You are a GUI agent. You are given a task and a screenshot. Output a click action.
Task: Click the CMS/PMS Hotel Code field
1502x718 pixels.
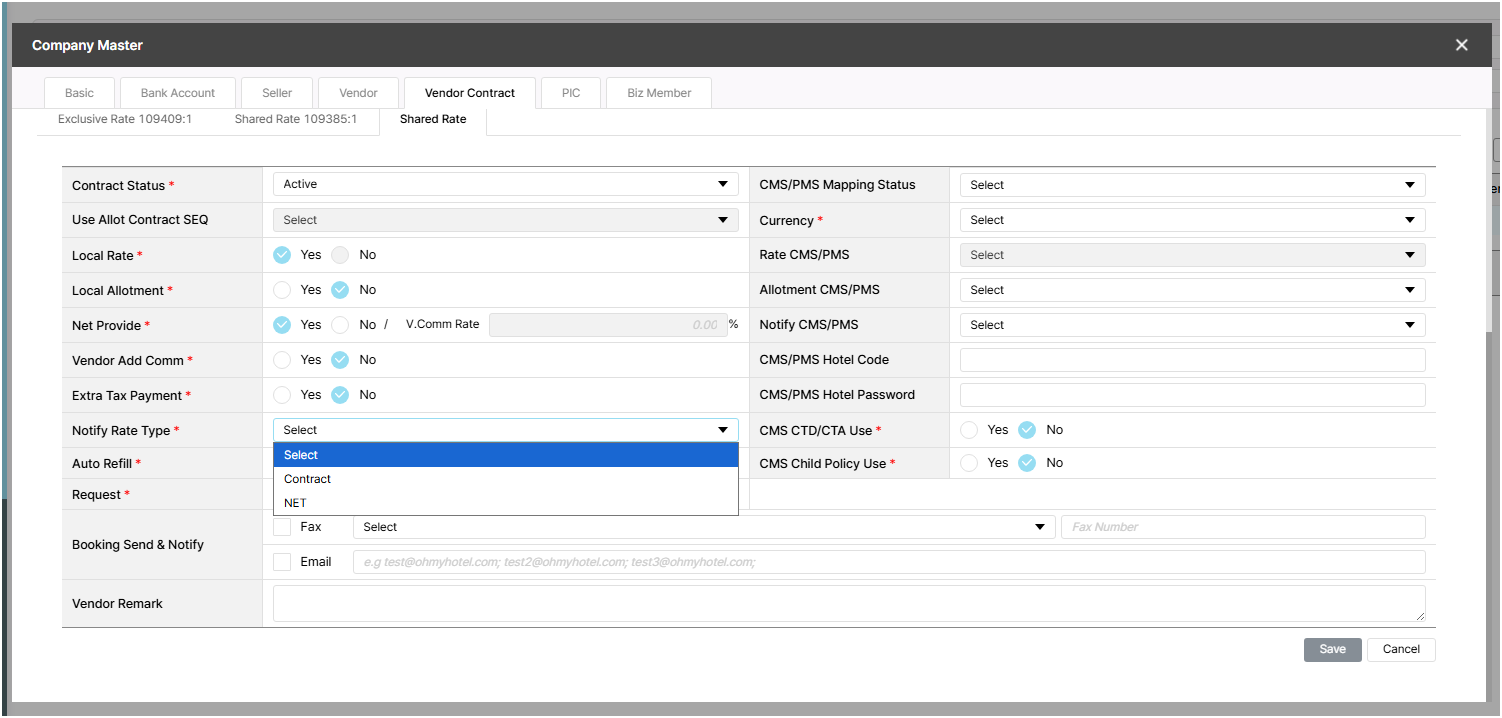1192,360
